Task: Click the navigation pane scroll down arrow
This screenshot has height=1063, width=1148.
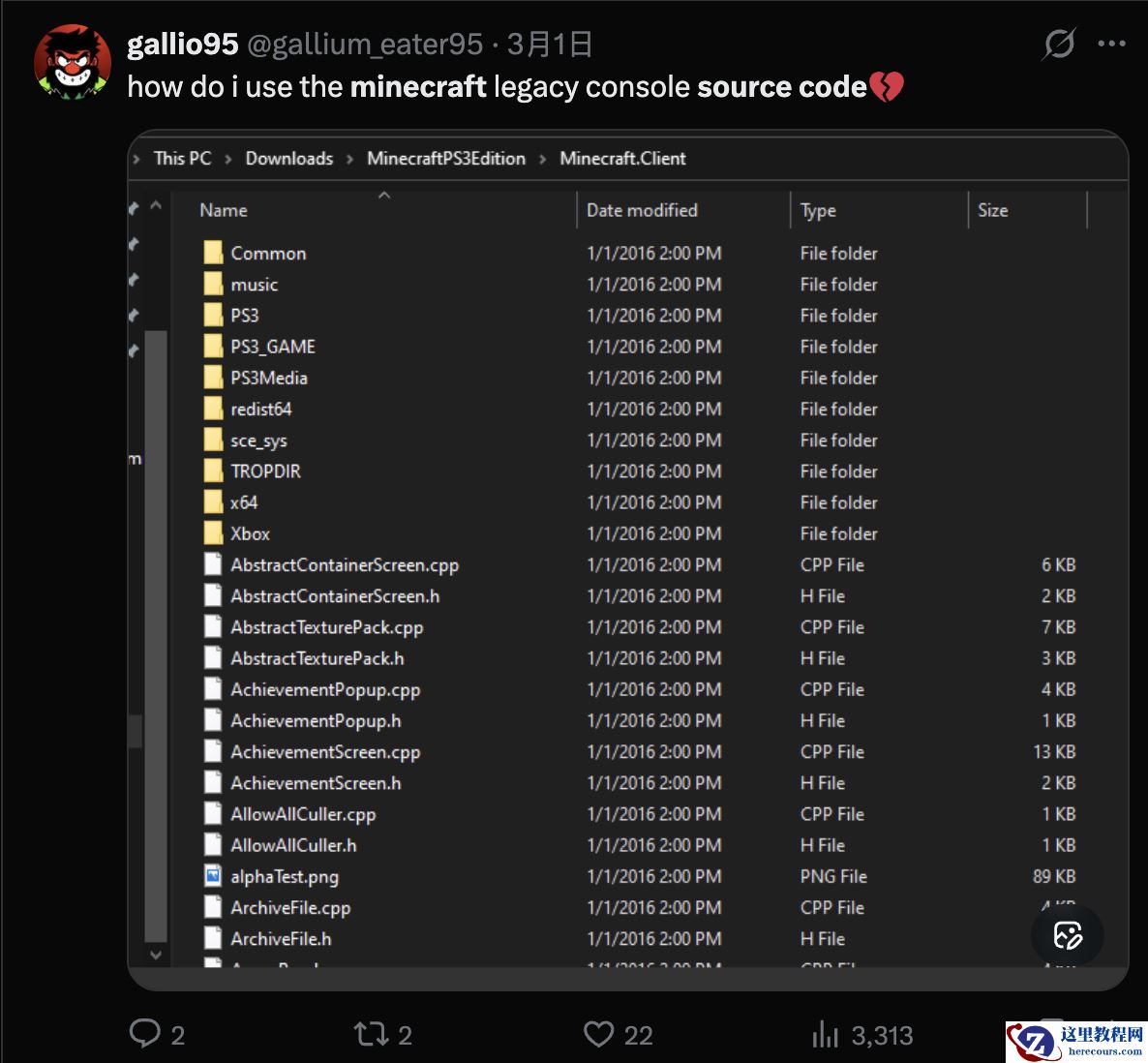Action: click(x=156, y=954)
